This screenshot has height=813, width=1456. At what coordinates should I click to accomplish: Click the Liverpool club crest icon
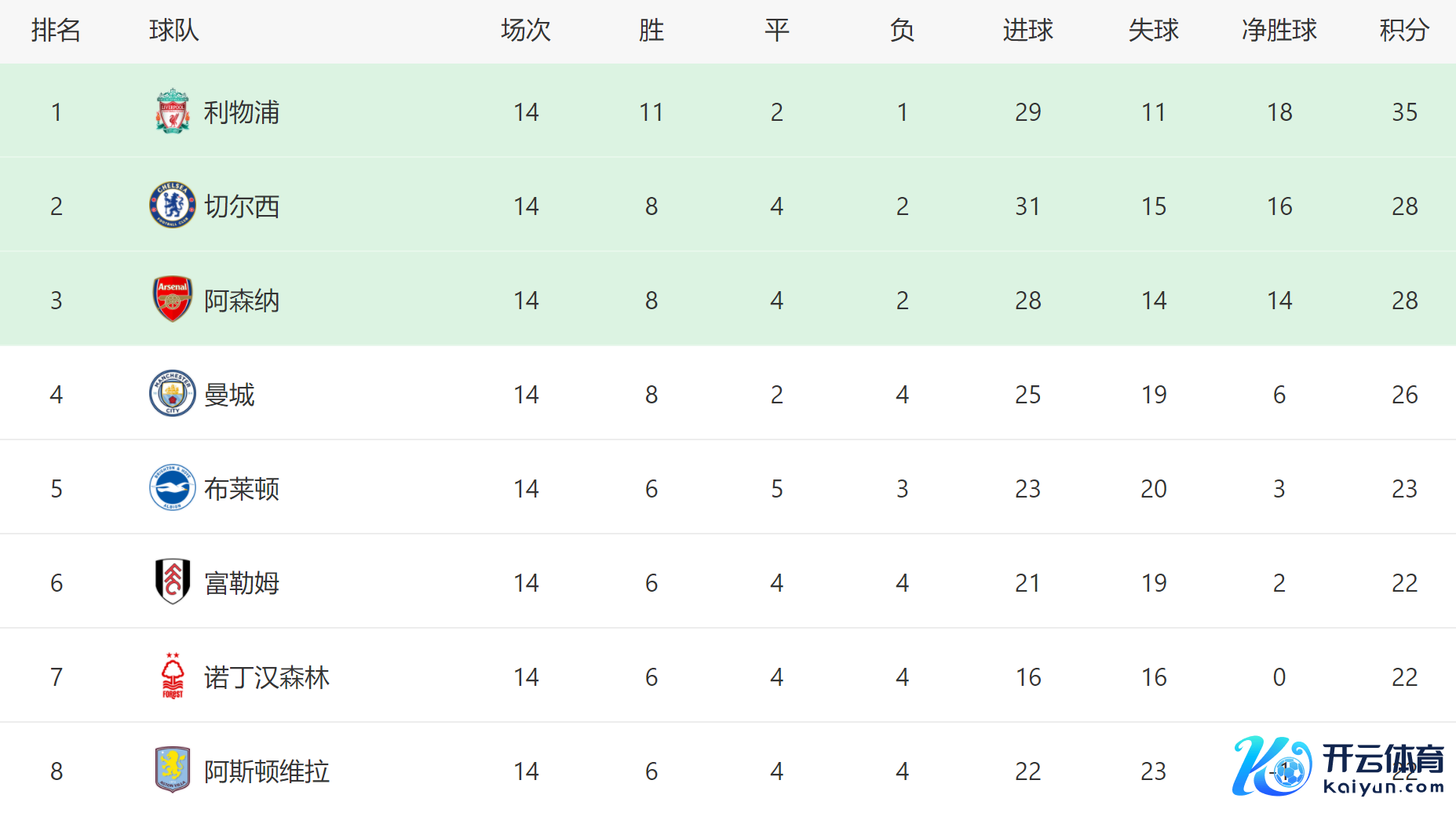(172, 111)
